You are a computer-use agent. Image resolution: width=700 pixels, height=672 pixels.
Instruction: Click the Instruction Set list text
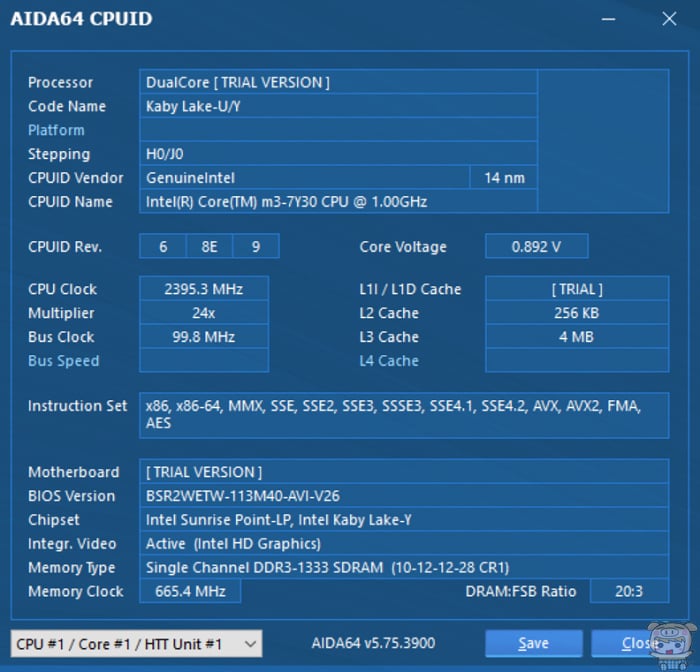[404, 415]
